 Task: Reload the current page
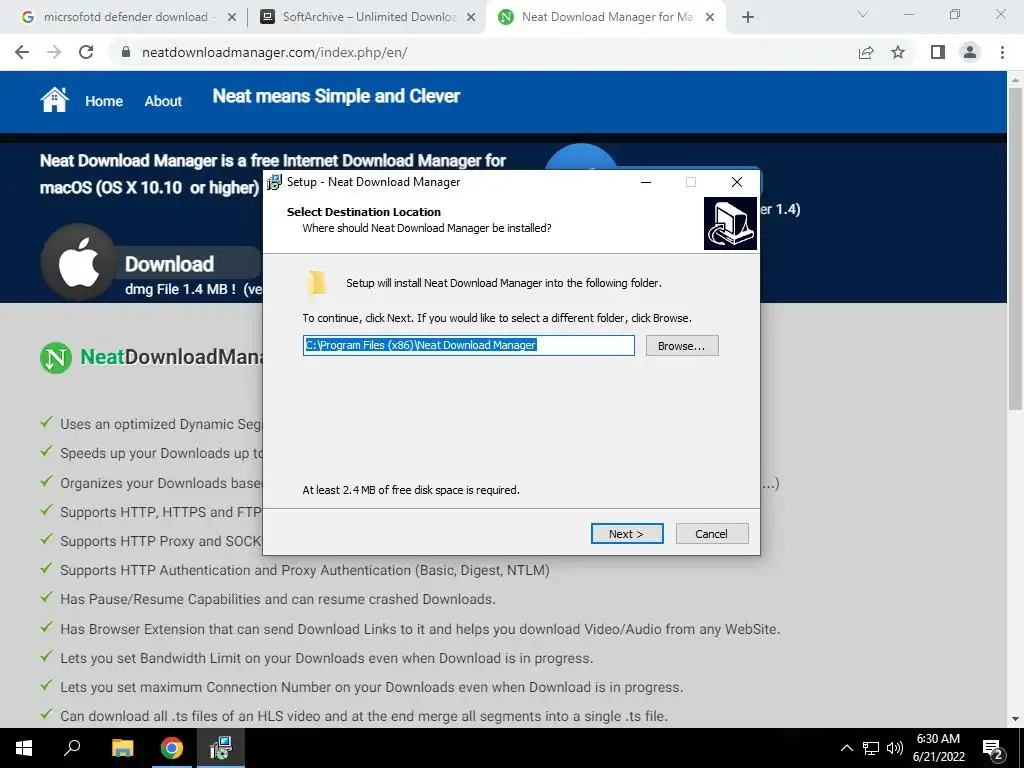coord(86,52)
